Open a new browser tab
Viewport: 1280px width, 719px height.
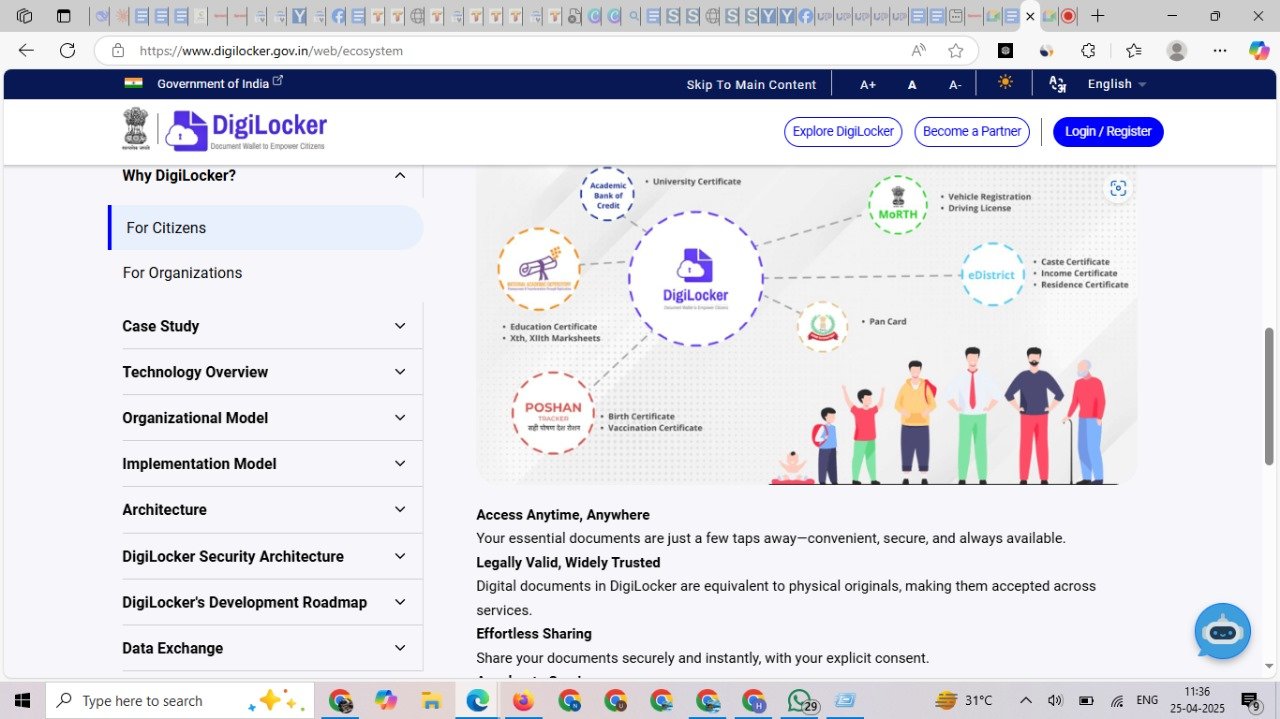pos(1098,16)
